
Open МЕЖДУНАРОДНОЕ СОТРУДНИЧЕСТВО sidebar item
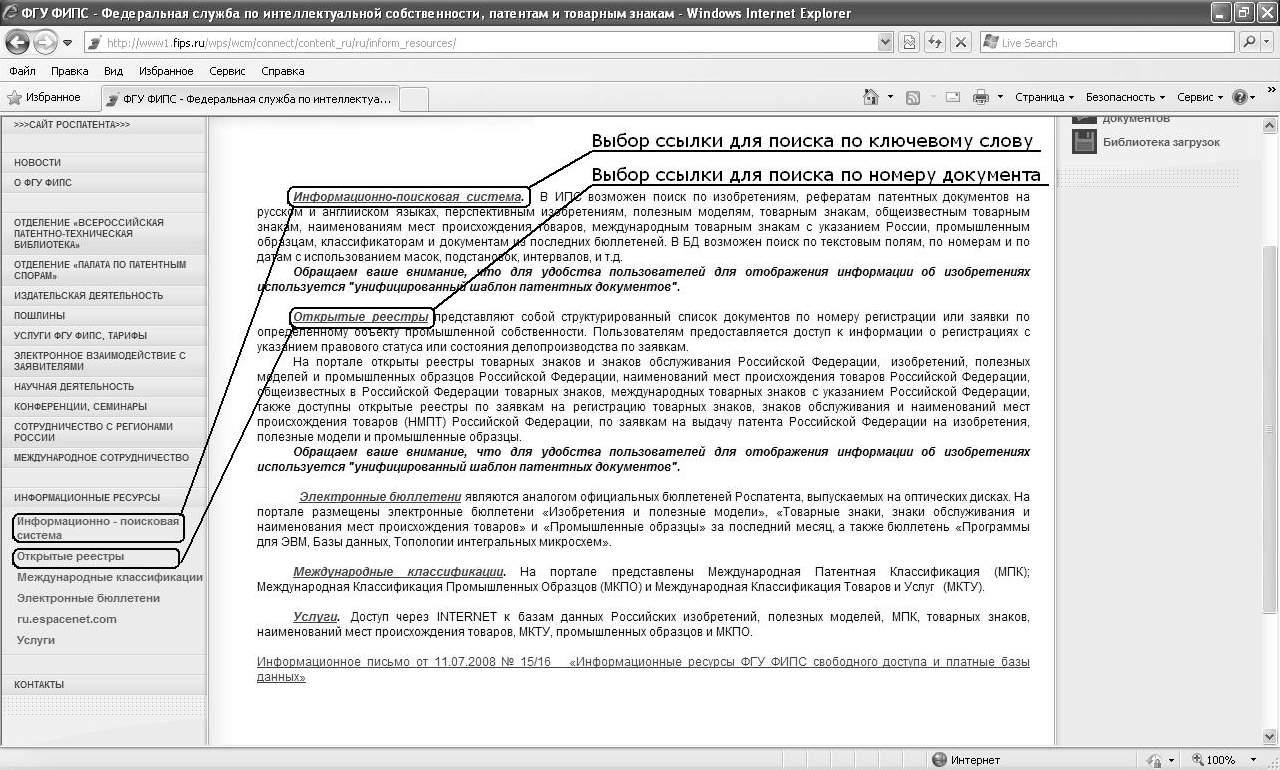101,457
